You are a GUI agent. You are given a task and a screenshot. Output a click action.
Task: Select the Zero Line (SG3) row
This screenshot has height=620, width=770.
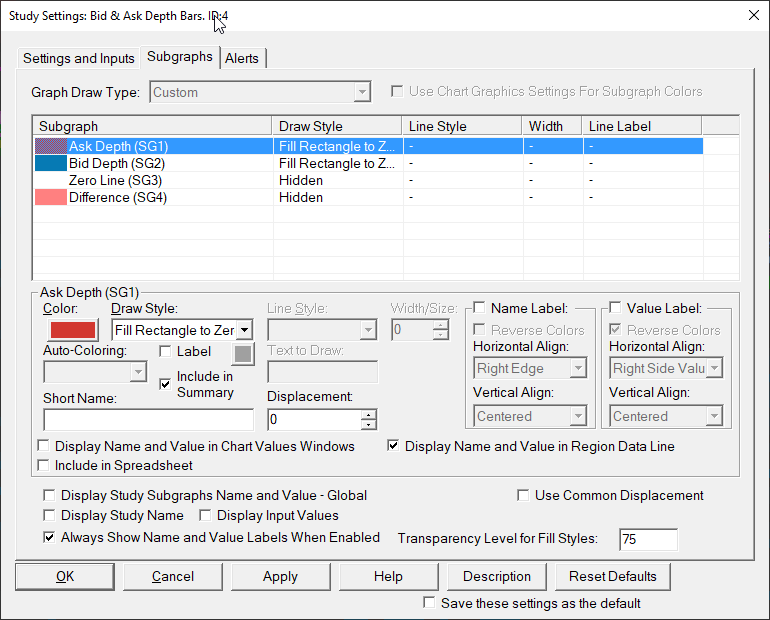coord(368,180)
